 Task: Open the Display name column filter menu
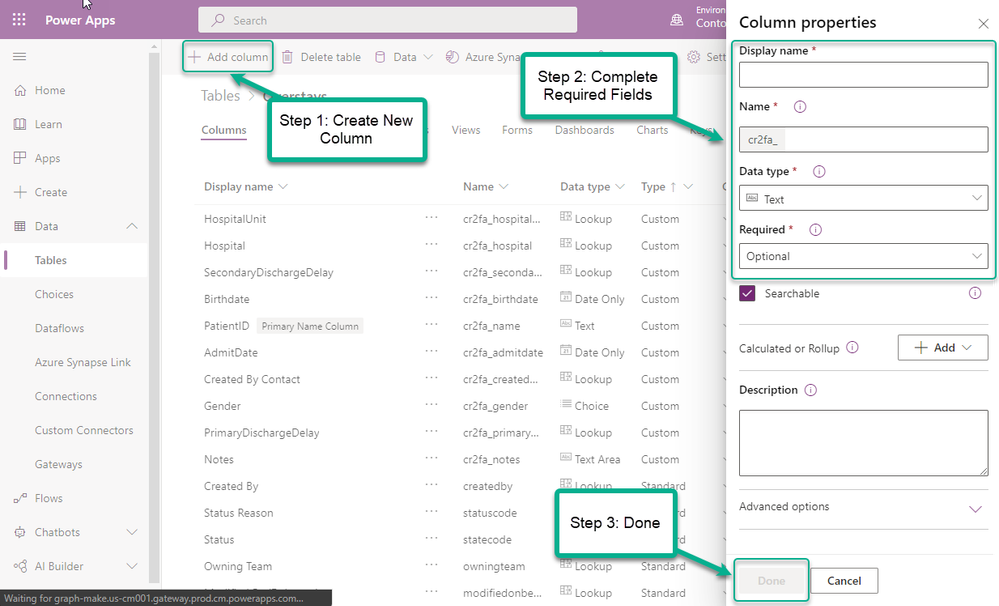(x=283, y=187)
